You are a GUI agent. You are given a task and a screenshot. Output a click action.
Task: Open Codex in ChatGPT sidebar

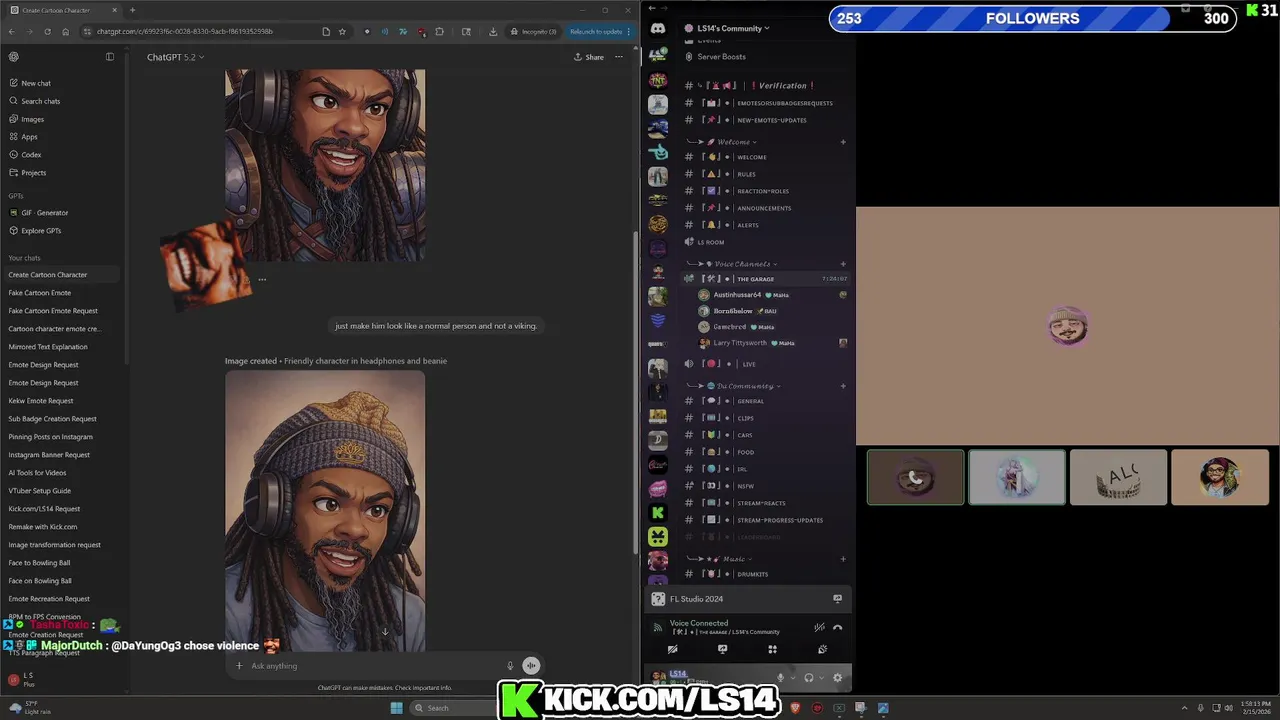(x=62, y=155)
